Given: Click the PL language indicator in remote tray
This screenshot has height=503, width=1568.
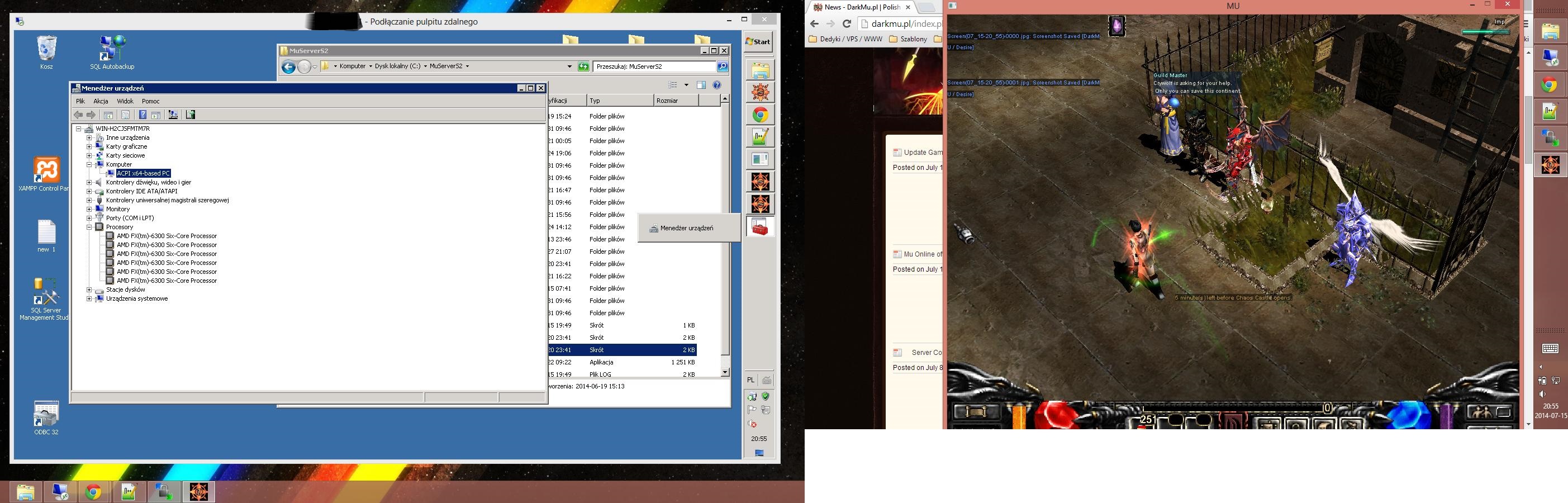Looking at the screenshot, I should (x=750, y=380).
